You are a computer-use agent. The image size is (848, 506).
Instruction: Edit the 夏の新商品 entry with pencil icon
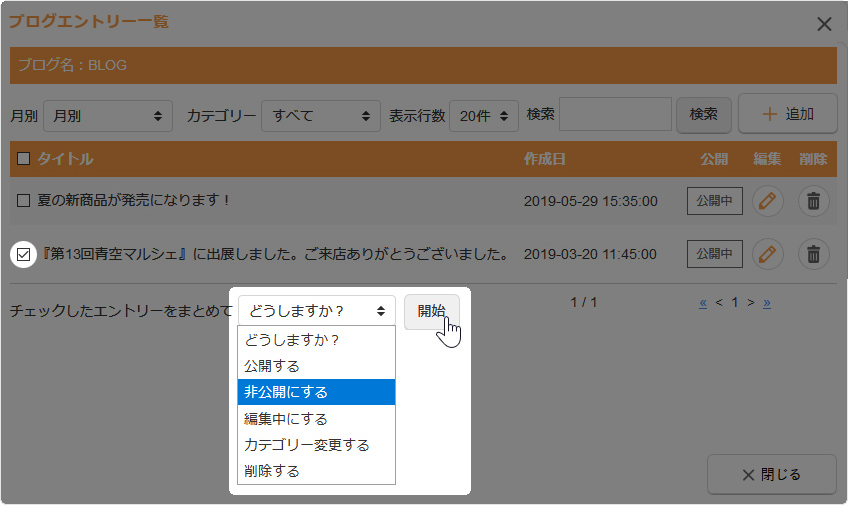coord(767,201)
